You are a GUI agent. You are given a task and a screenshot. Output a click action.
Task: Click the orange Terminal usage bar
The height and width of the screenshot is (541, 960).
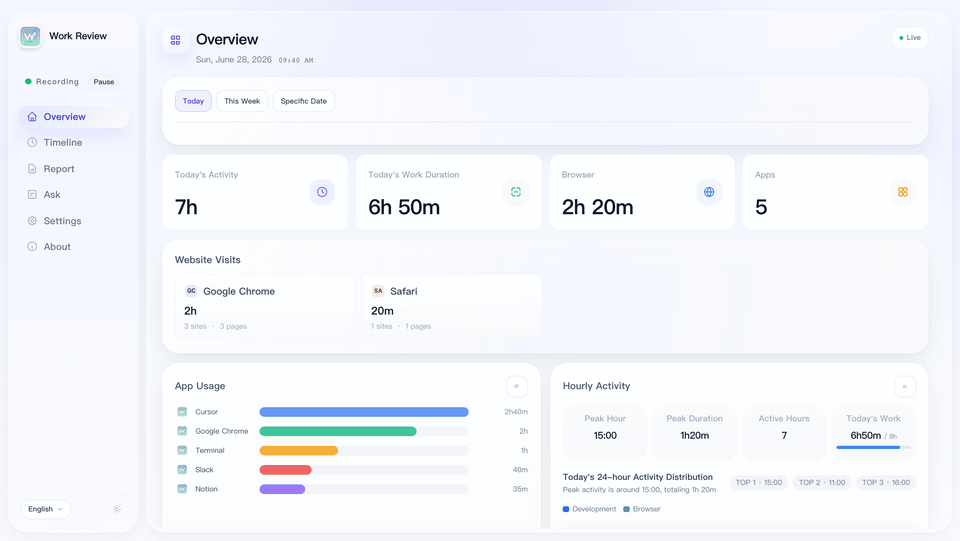[x=299, y=450]
